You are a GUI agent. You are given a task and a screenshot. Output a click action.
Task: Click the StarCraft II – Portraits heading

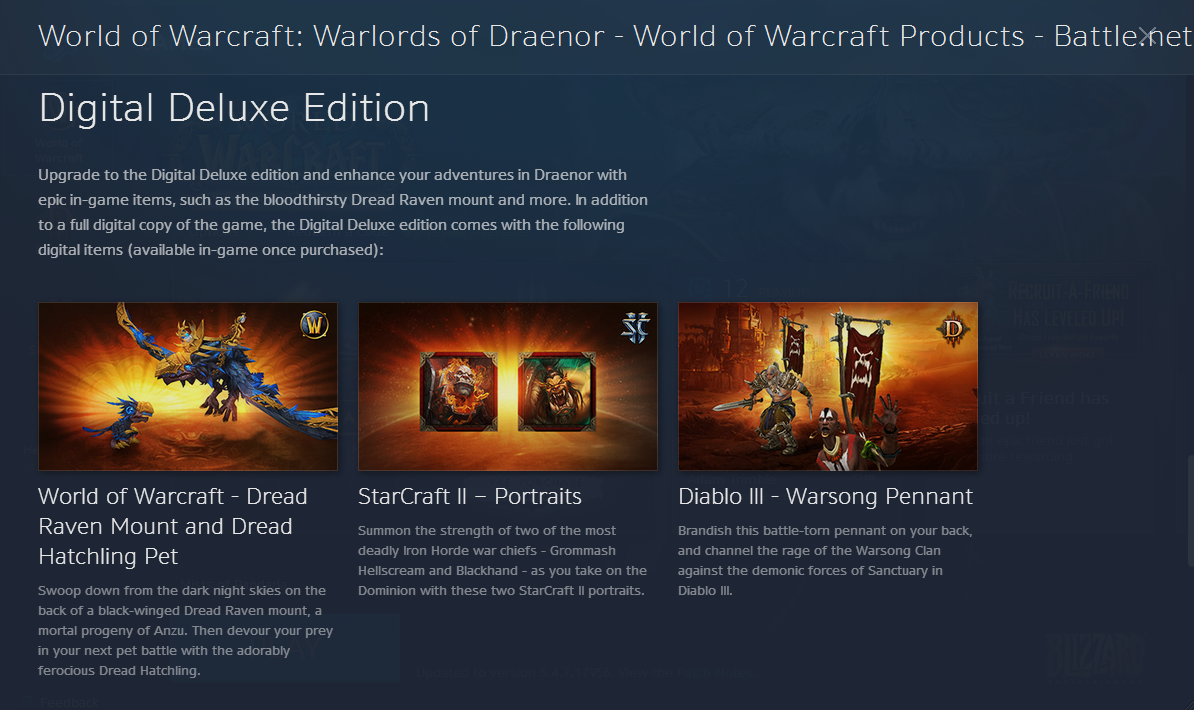pyautogui.click(x=470, y=497)
